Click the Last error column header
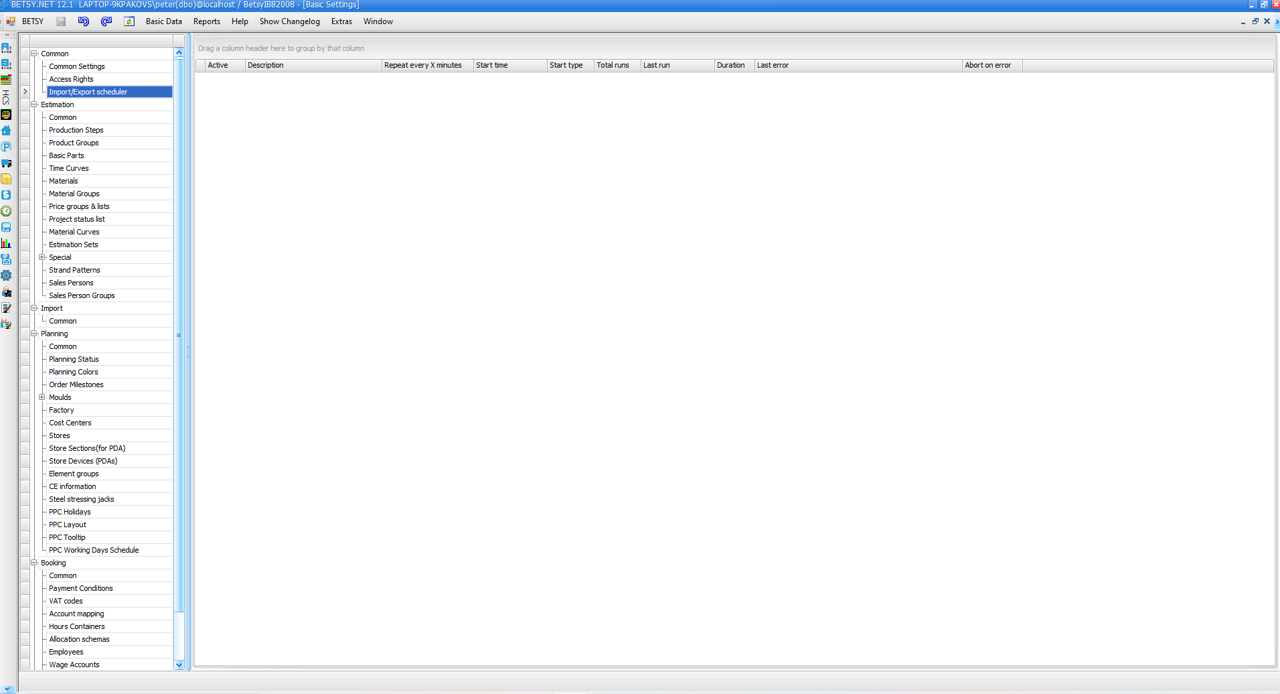Image resolution: width=1280 pixels, height=694 pixels. tap(858, 65)
